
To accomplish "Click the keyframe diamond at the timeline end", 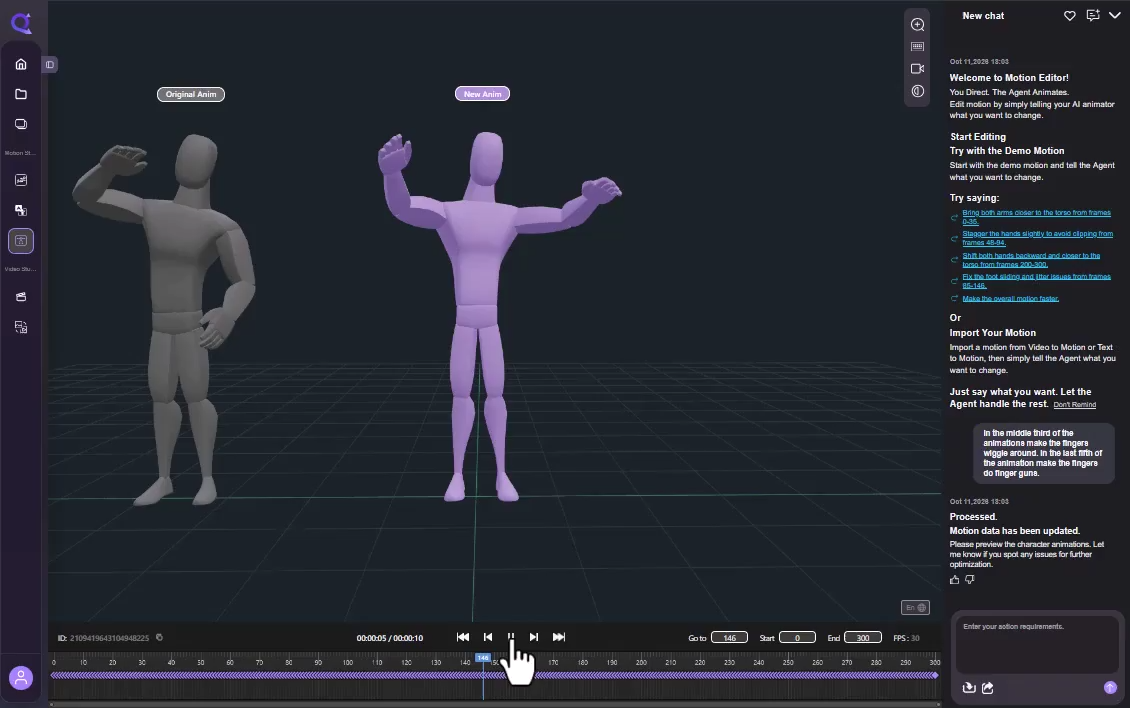I will click(935, 676).
